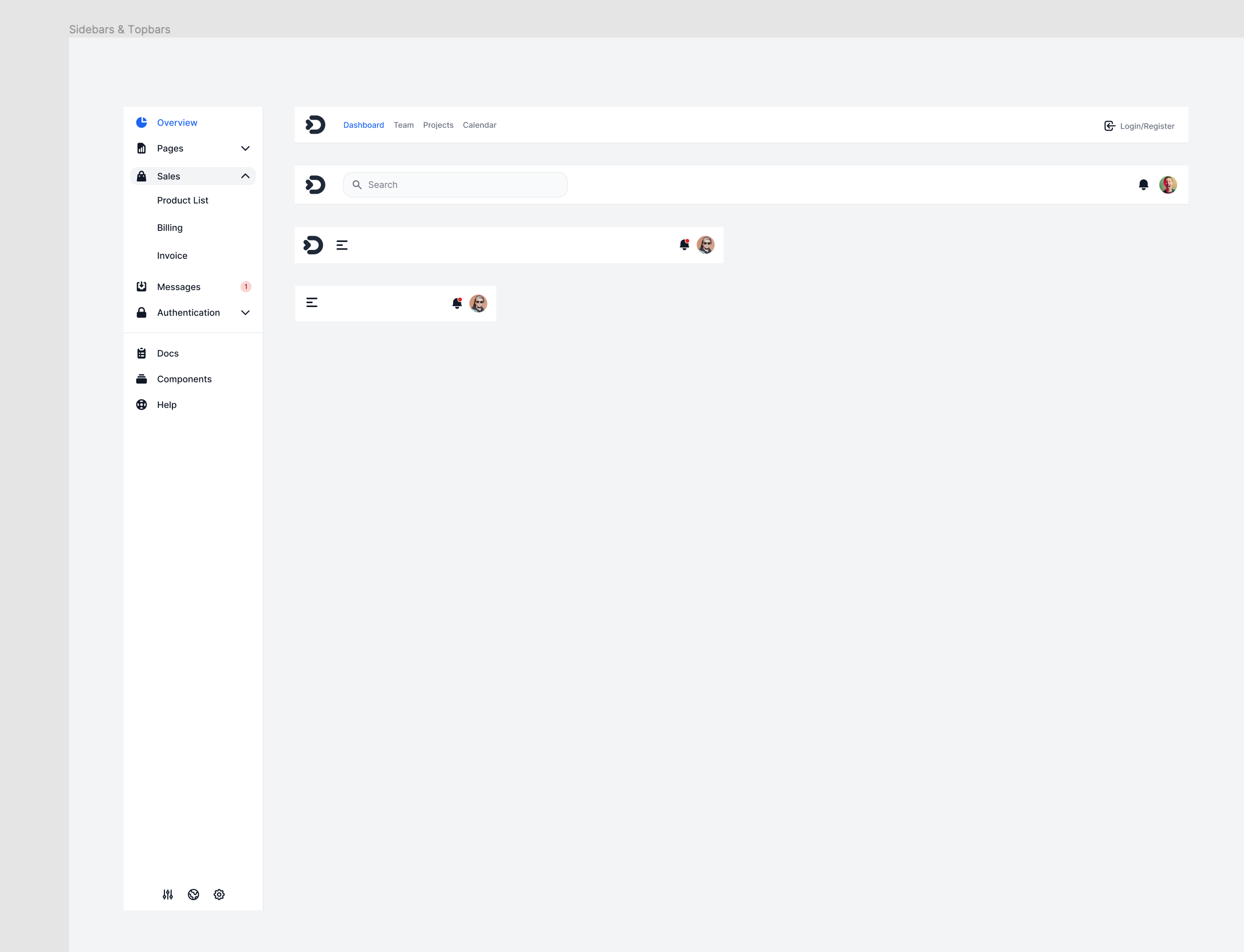Image resolution: width=1244 pixels, height=952 pixels.
Task: Select the Dashboard tab
Action: (364, 125)
